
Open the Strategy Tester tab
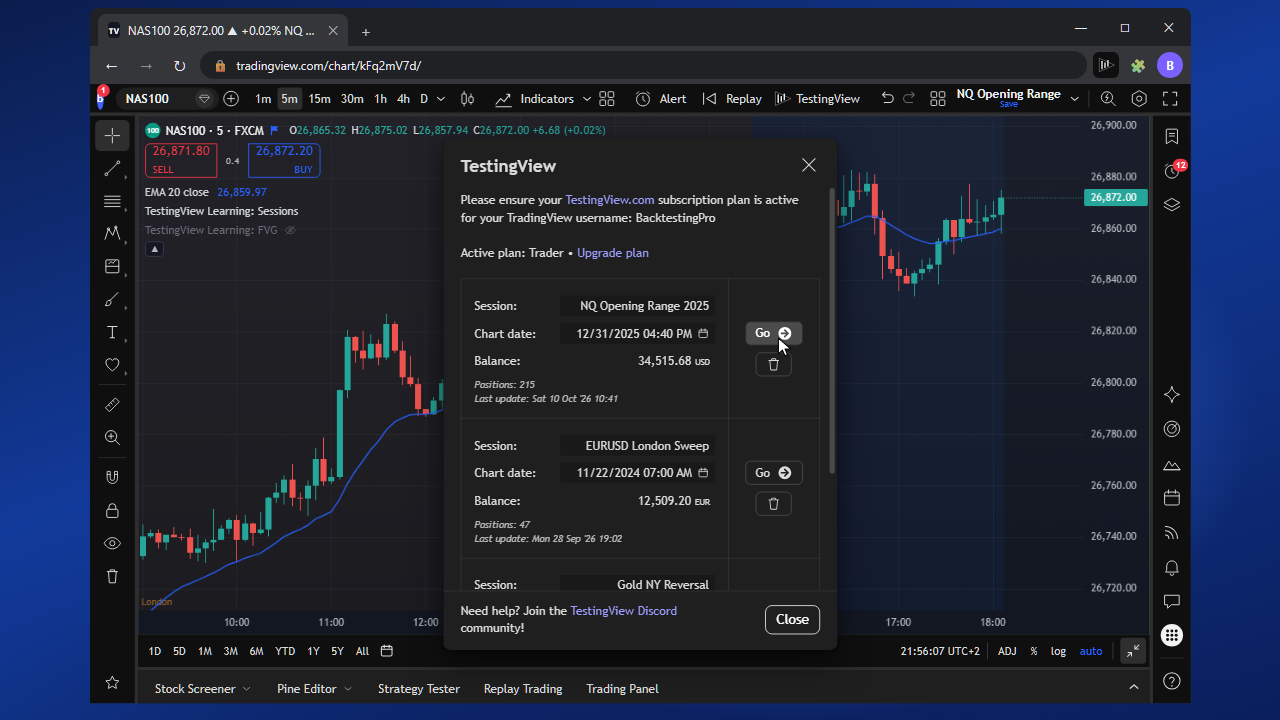pyautogui.click(x=419, y=689)
